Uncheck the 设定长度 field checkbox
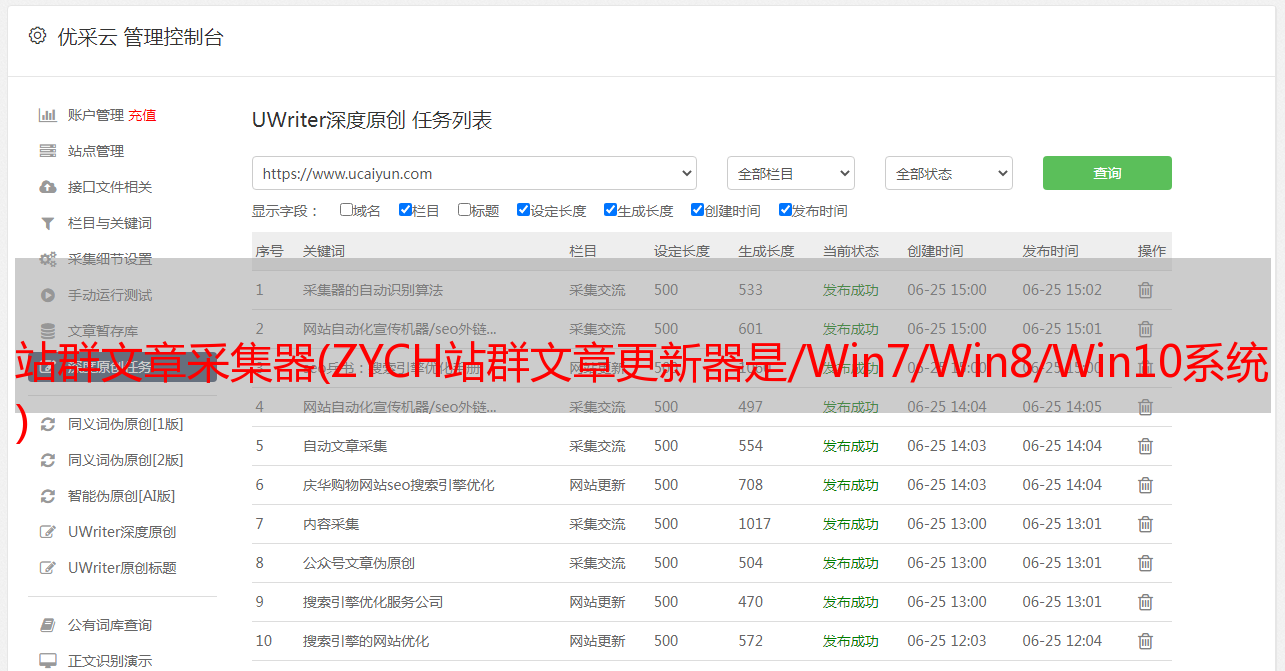Viewport: 1285px width, 671px height. pyautogui.click(x=523, y=210)
